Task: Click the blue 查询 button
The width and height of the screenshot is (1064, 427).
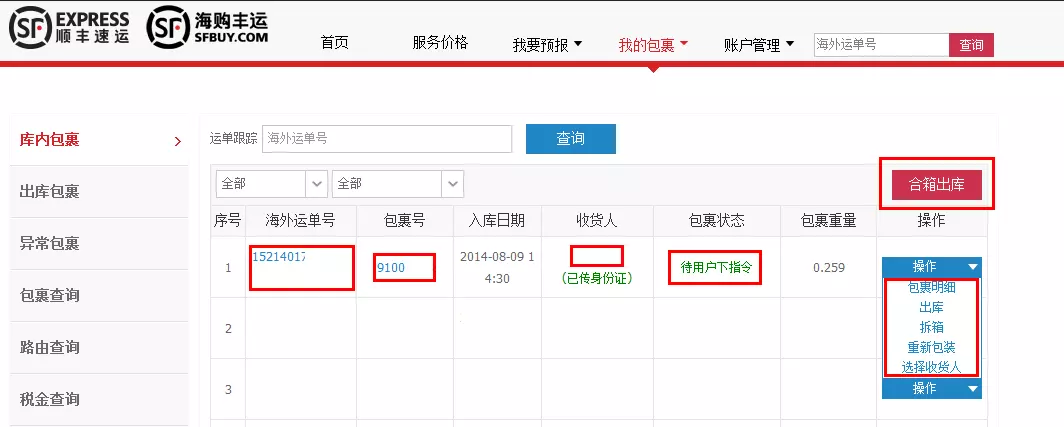Action: (x=571, y=138)
